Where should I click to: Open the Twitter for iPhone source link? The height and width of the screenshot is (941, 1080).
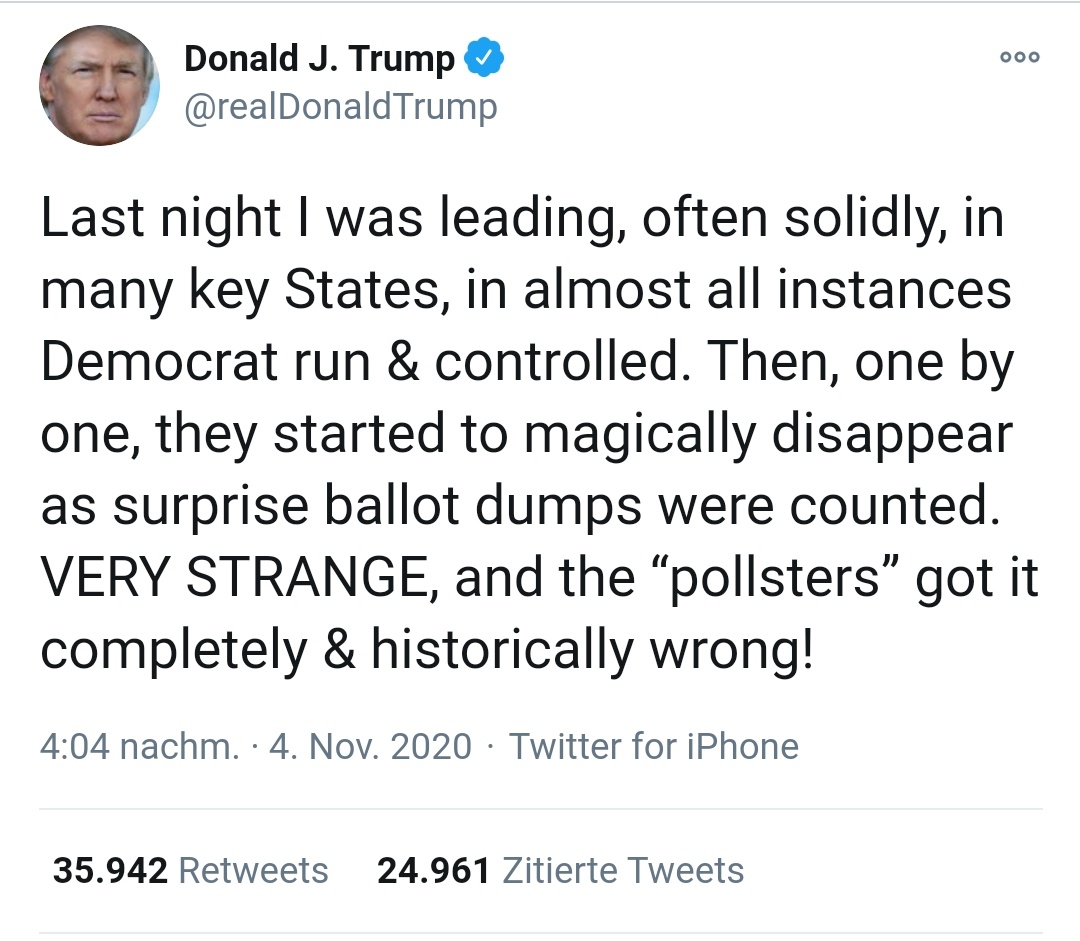[654, 746]
